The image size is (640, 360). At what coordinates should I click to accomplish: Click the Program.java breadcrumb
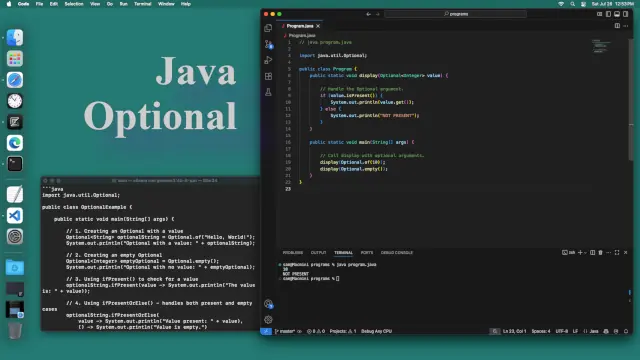tap(302, 36)
